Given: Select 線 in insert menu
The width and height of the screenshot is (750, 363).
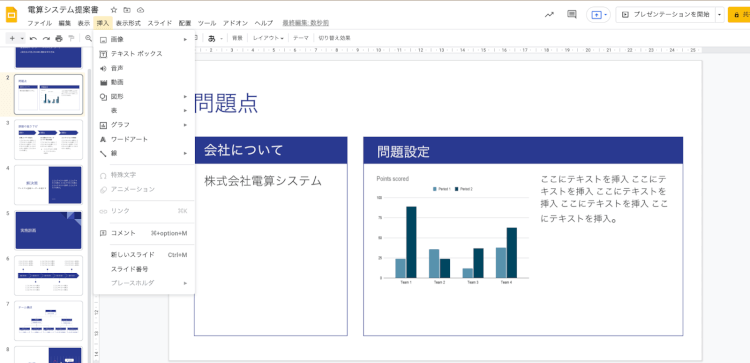Looking at the screenshot, I should point(144,154).
